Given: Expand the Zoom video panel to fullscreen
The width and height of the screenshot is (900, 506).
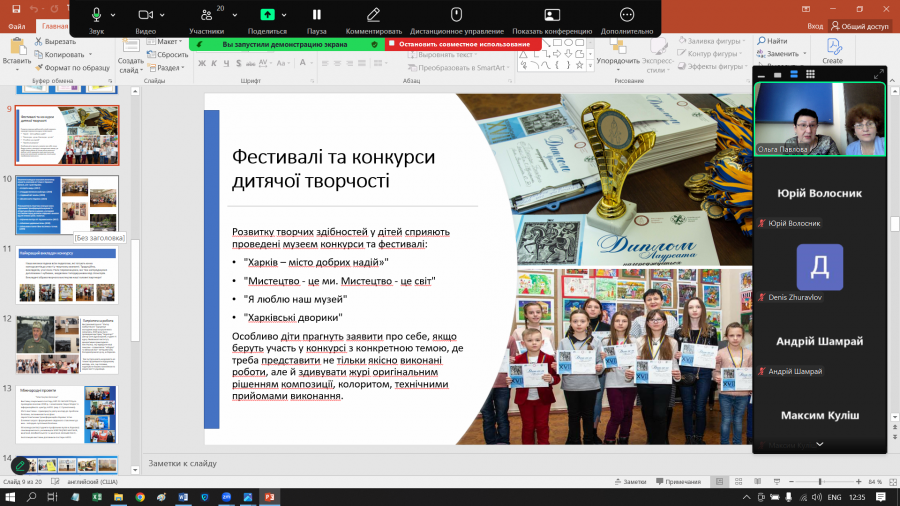Looking at the screenshot, I should [x=878, y=74].
